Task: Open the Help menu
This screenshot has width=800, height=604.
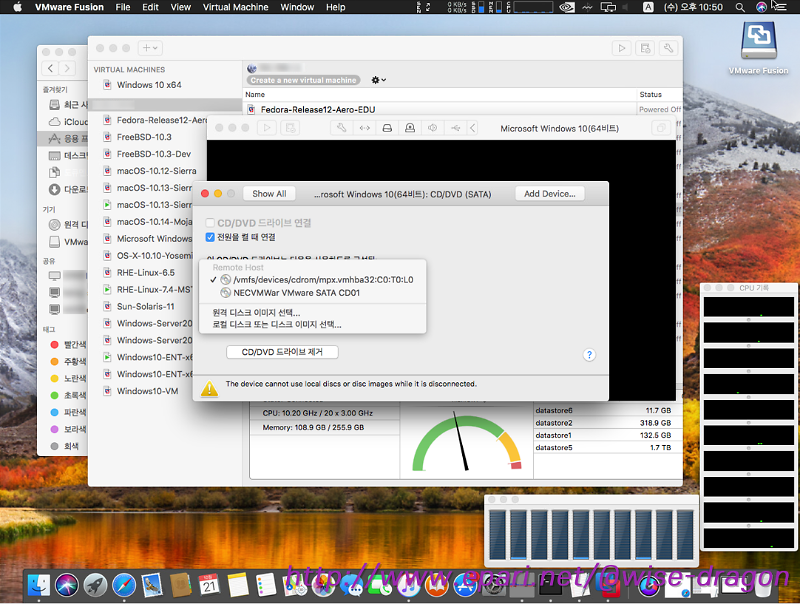Action: pyautogui.click(x=336, y=7)
